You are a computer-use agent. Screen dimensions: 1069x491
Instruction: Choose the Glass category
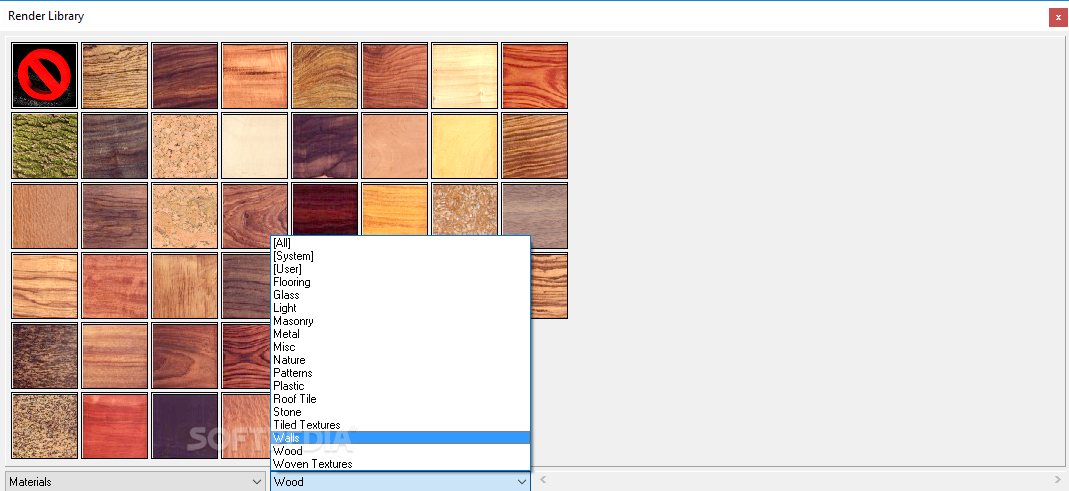tap(400, 295)
